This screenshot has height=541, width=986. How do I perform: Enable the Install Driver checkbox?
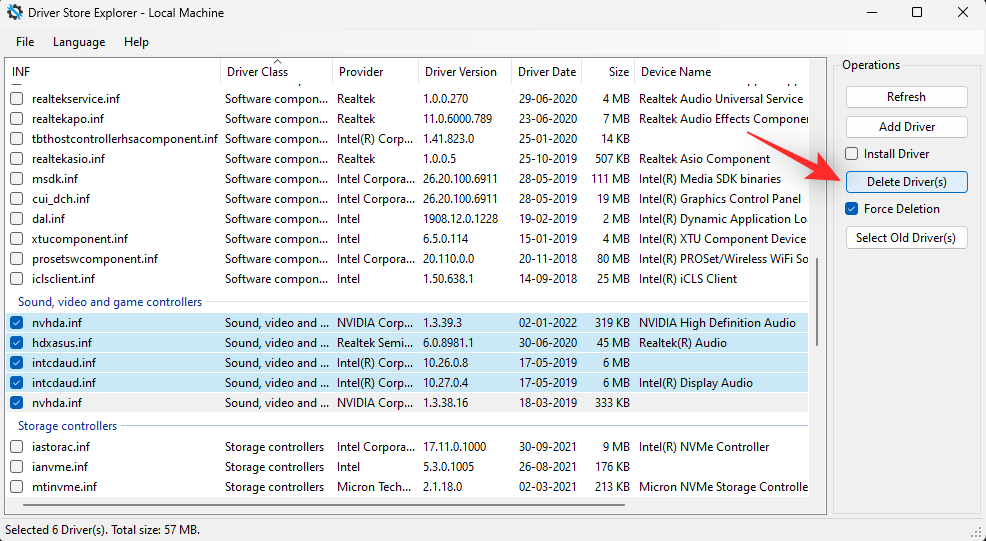[852, 154]
